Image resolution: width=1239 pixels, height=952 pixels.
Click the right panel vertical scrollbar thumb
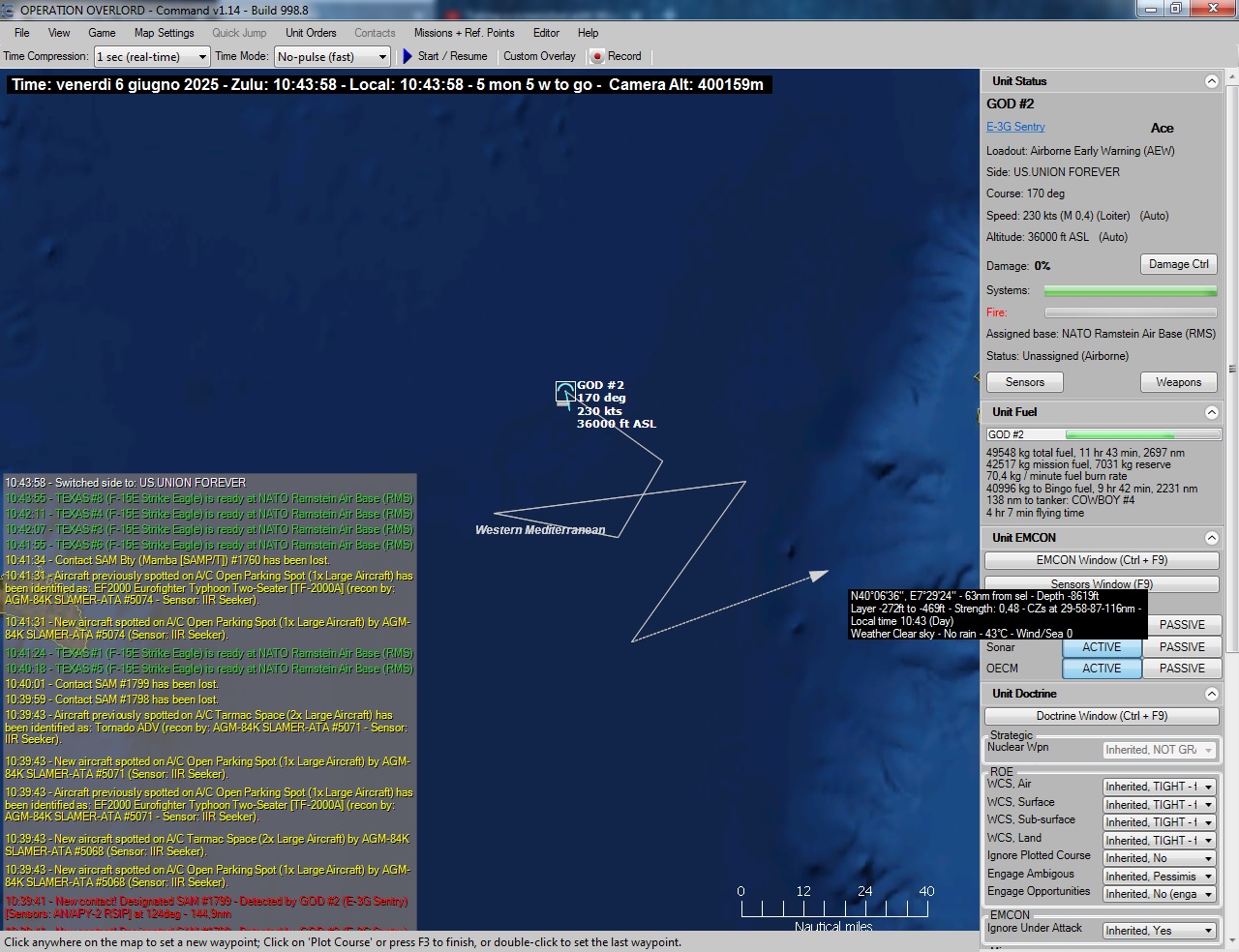pos(1232,370)
